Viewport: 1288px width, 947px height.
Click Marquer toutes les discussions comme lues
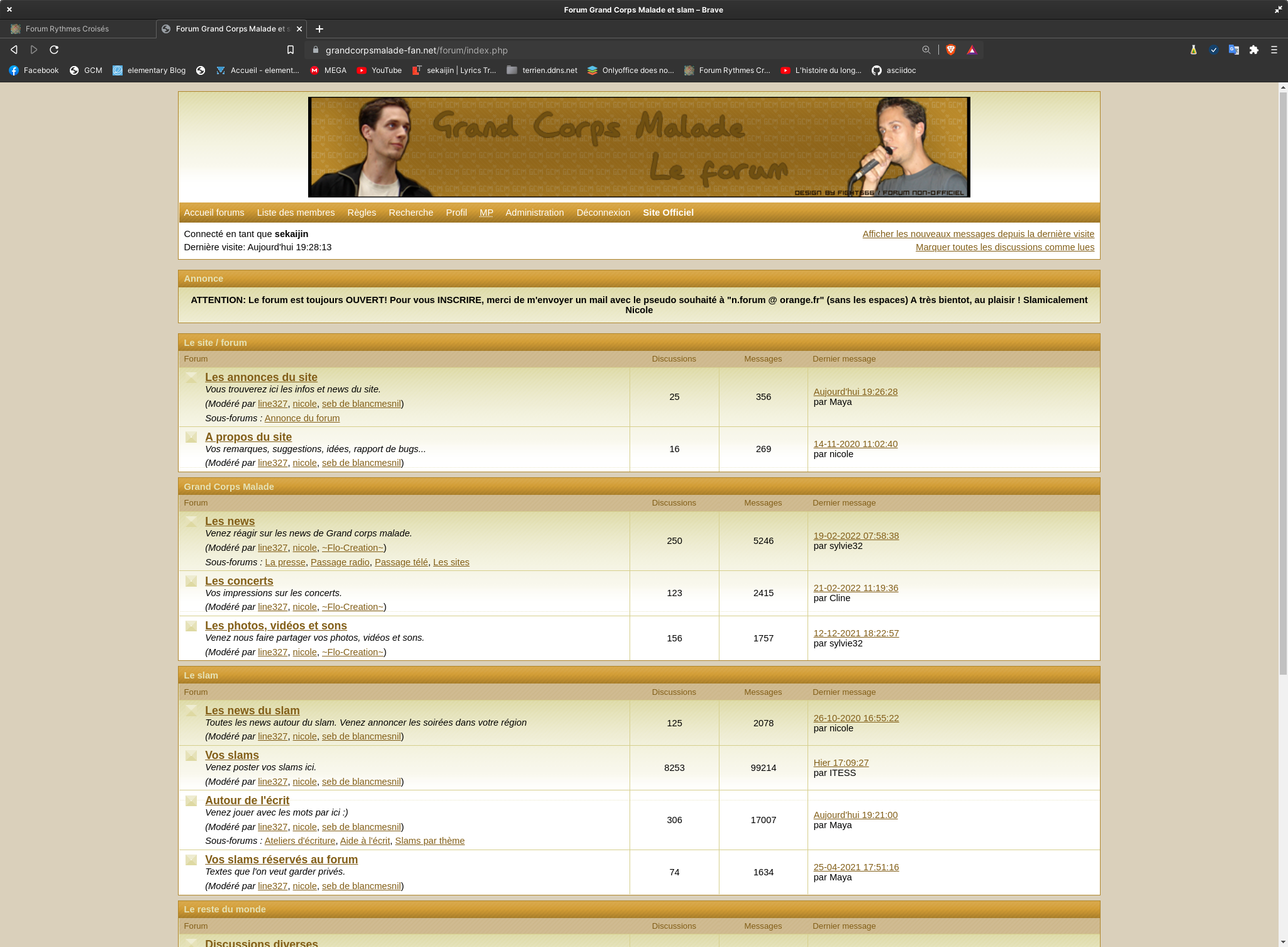[1004, 247]
